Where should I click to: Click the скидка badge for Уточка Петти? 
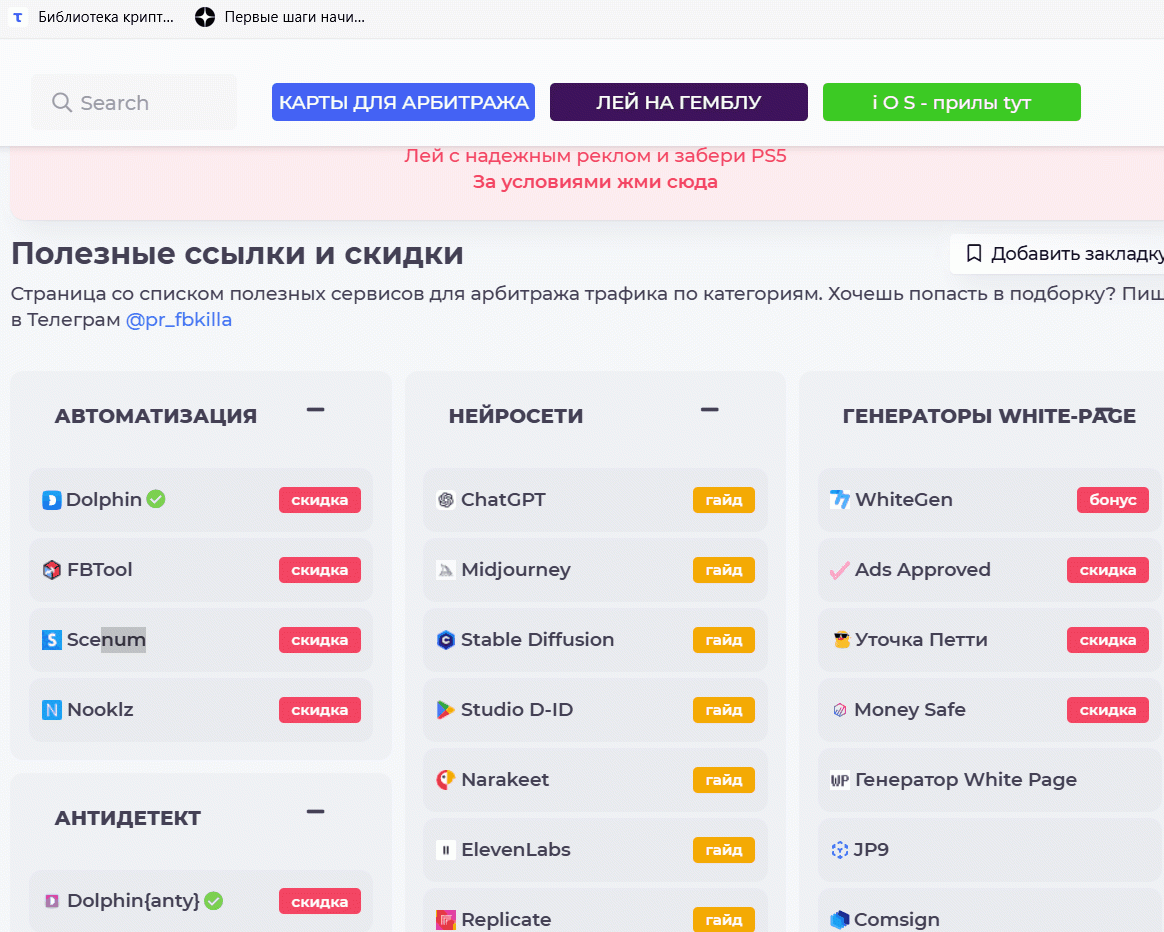point(1108,639)
